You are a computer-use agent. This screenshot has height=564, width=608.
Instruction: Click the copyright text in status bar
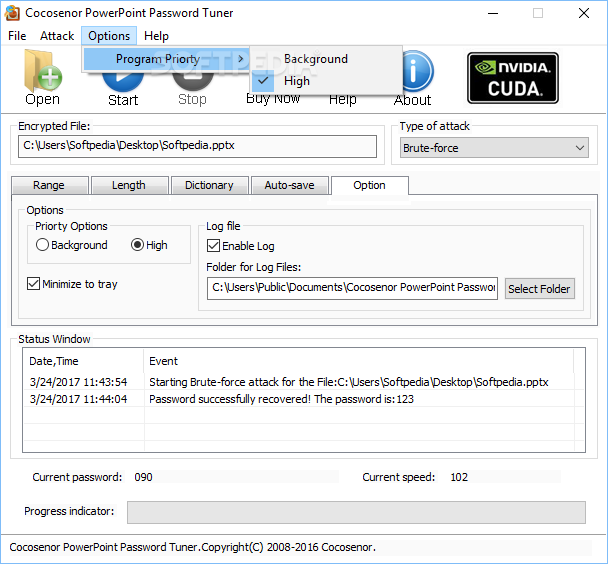tap(193, 547)
